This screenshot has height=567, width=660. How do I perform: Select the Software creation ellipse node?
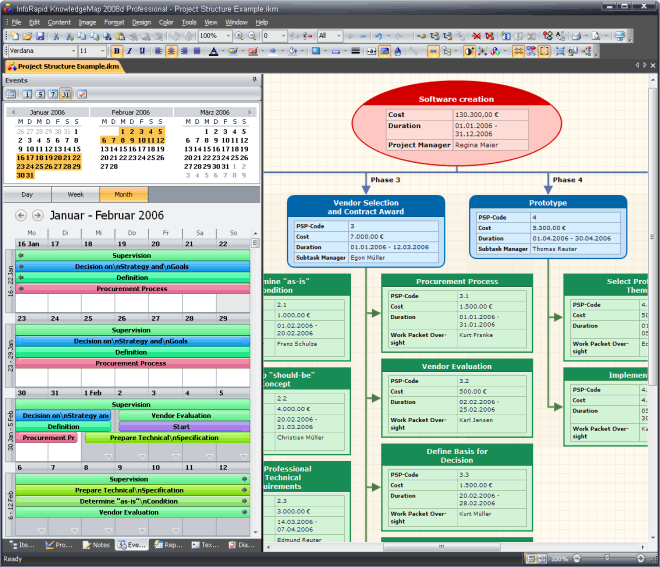pos(455,99)
